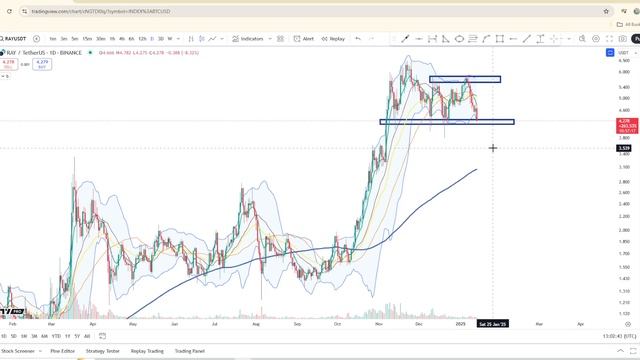640x360 pixels.
Task: Select the 12h timeframe
Action: pyautogui.click(x=142, y=39)
